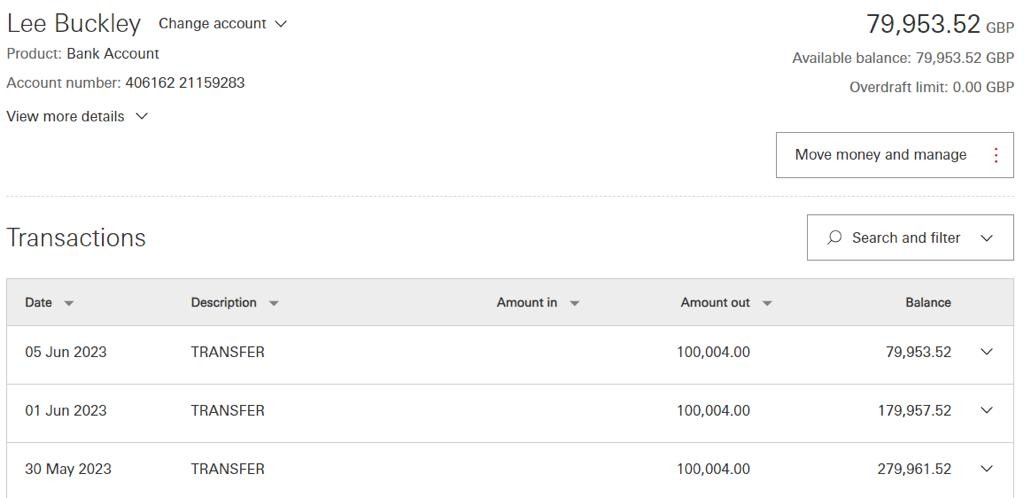The width and height of the screenshot is (1024, 498).
Task: Click the Description column header
Action: 223,302
